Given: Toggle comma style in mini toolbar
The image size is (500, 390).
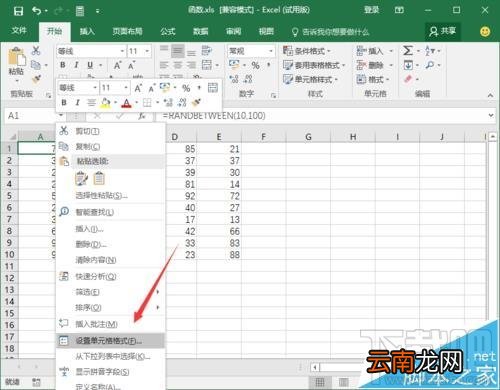Looking at the screenshot, I should [199, 88].
